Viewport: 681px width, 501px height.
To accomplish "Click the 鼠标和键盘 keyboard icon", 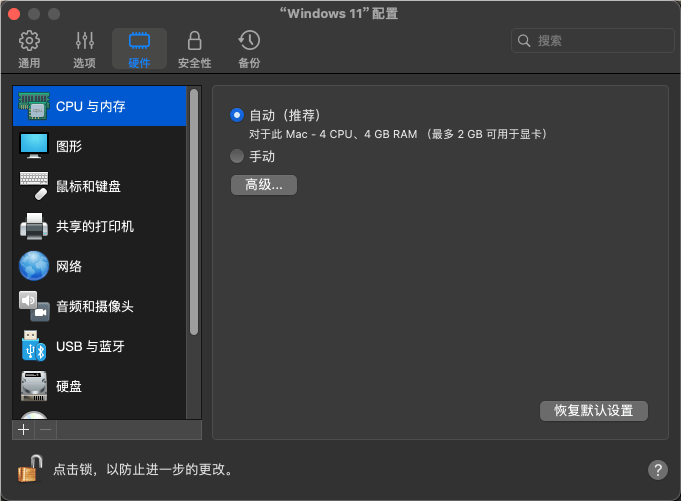I will click(x=34, y=186).
